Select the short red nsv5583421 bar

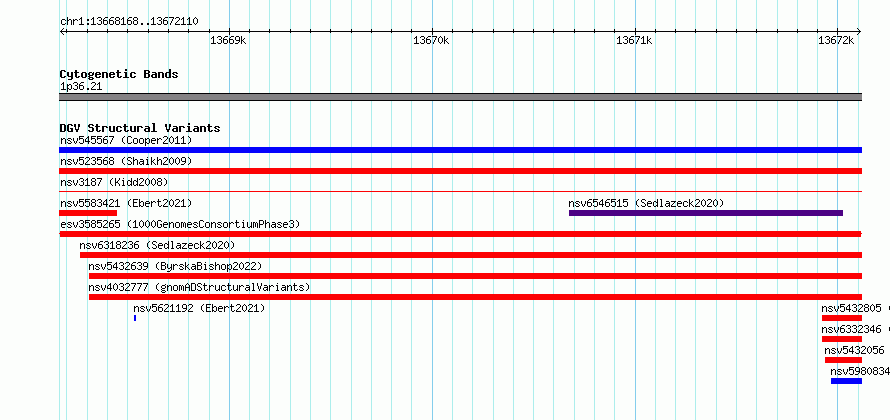(88, 213)
